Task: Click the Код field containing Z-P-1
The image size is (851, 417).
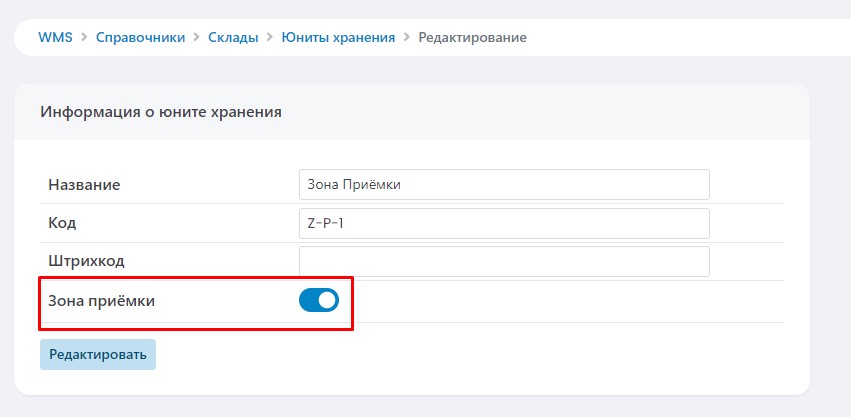Action: coord(503,223)
